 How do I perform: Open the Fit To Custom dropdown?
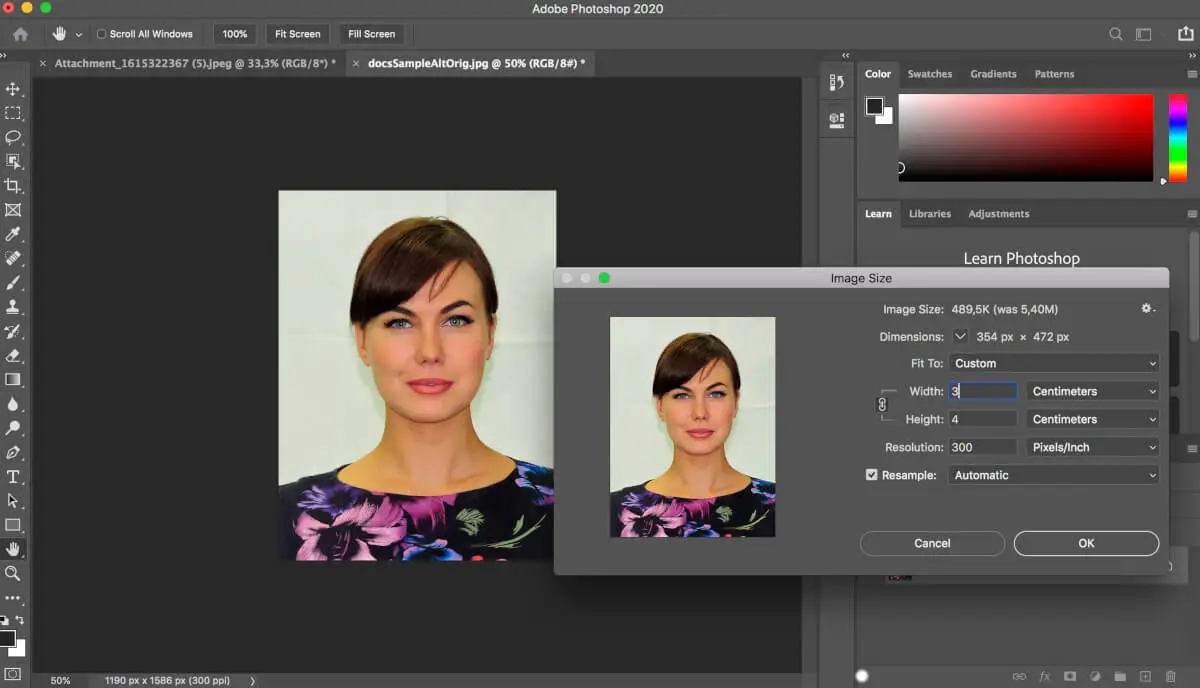tap(1054, 363)
